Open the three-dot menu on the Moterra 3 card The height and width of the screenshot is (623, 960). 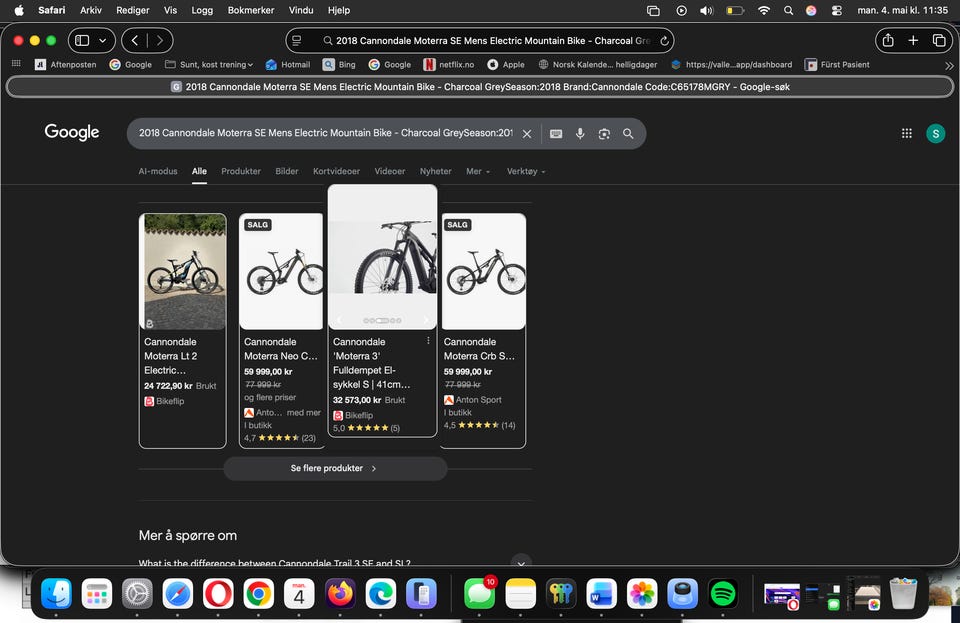coord(428,341)
